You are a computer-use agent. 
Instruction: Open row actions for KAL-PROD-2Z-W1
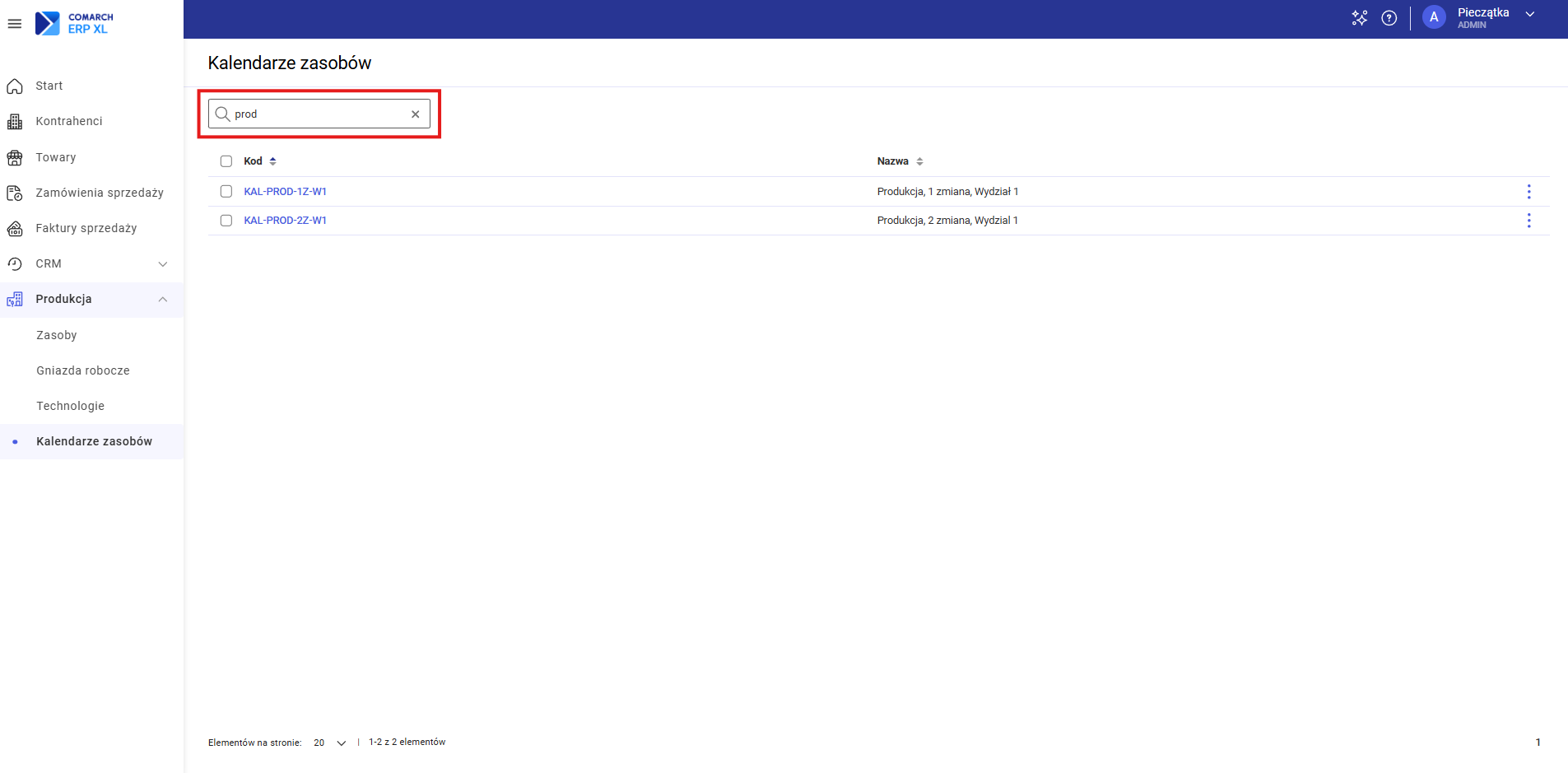tap(1528, 221)
